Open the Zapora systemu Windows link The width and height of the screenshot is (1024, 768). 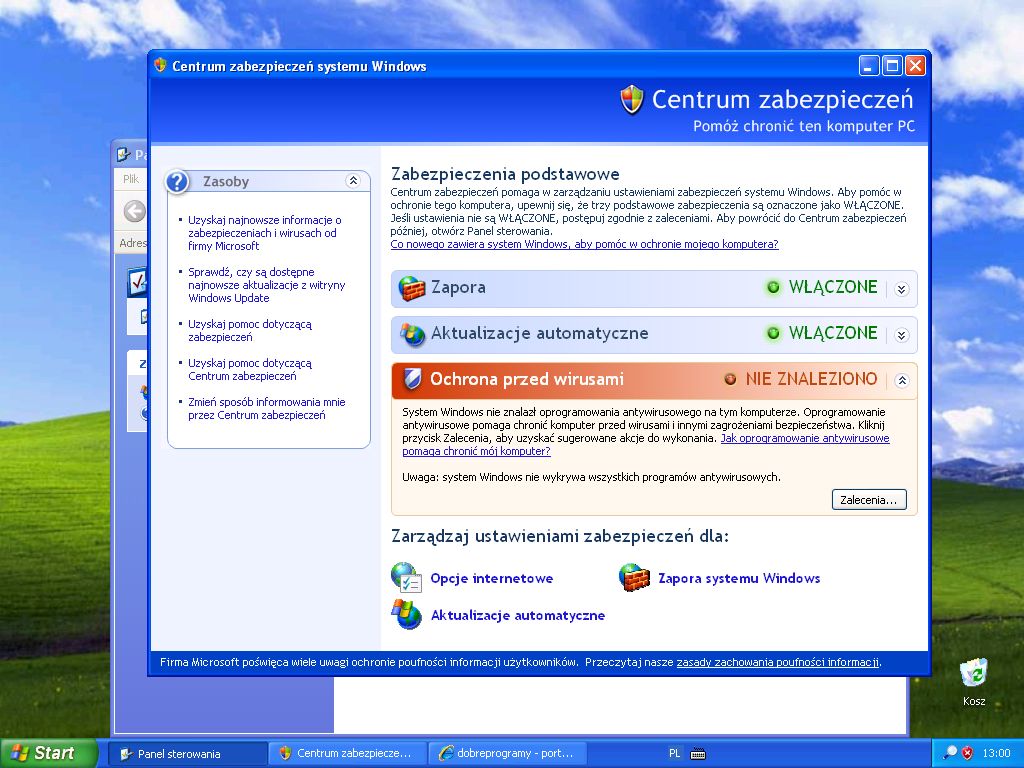(739, 579)
